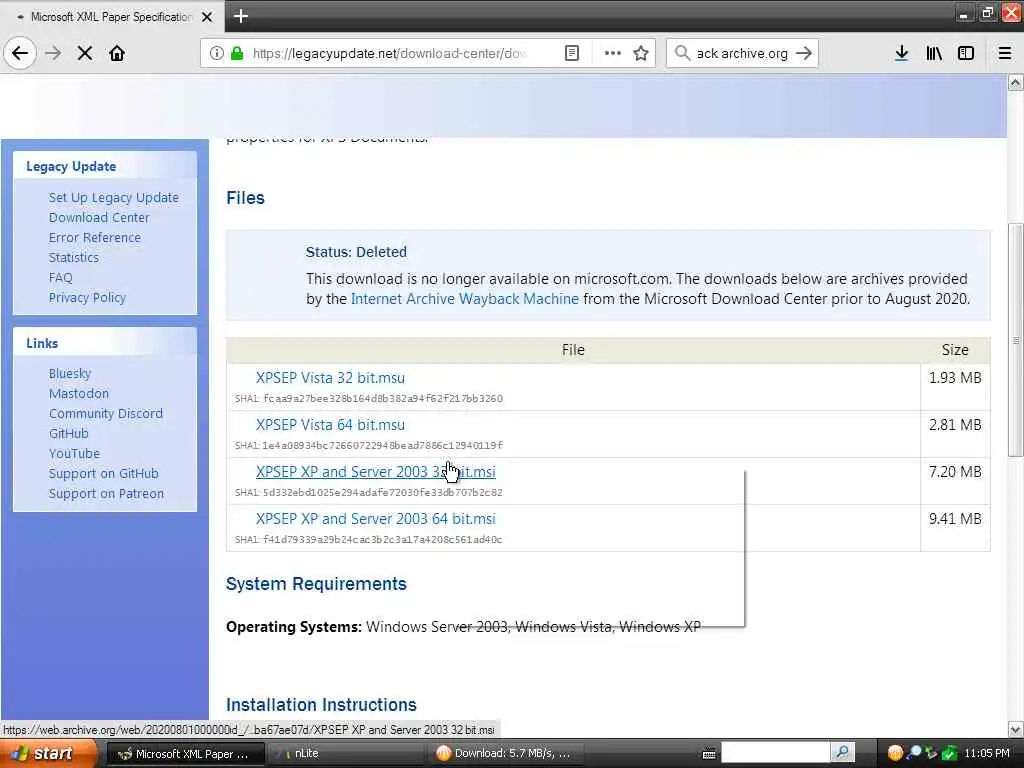Open the Download progress taskbar window

(x=507, y=754)
